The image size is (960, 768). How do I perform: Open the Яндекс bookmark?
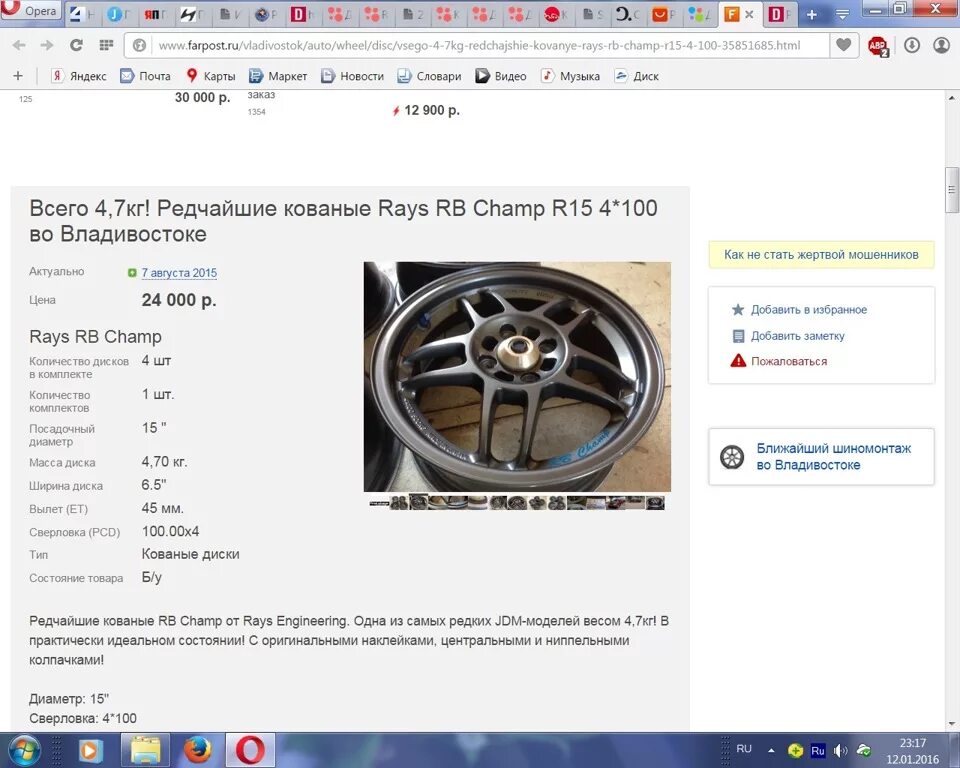coord(79,76)
